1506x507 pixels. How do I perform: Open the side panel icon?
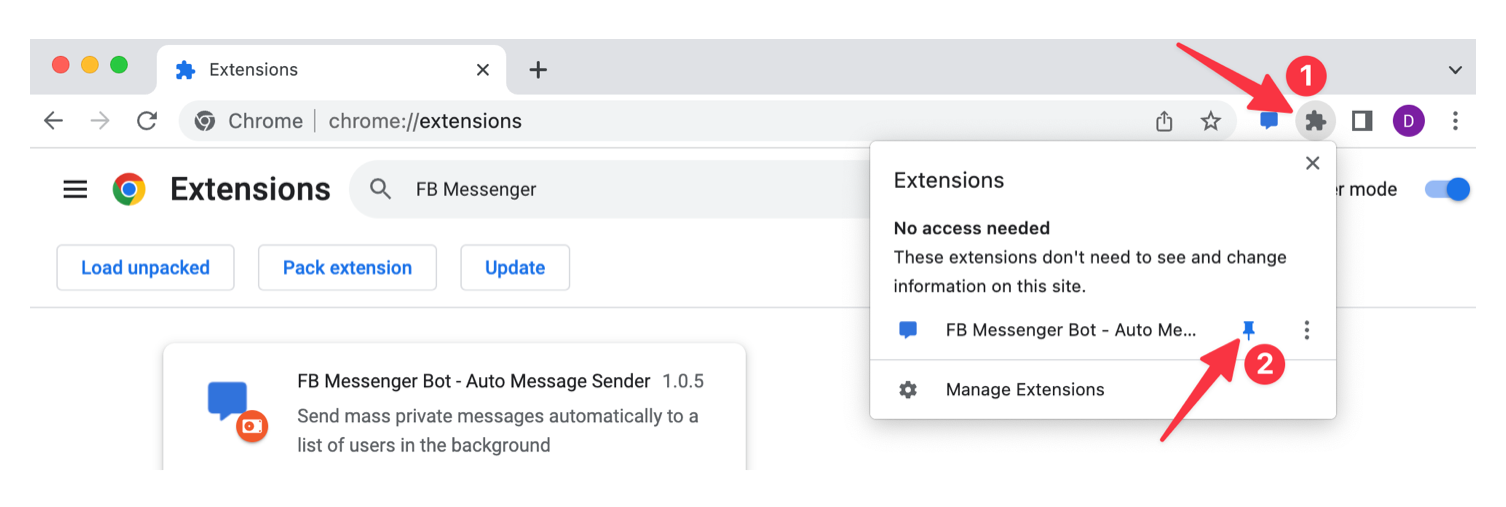pos(1362,122)
